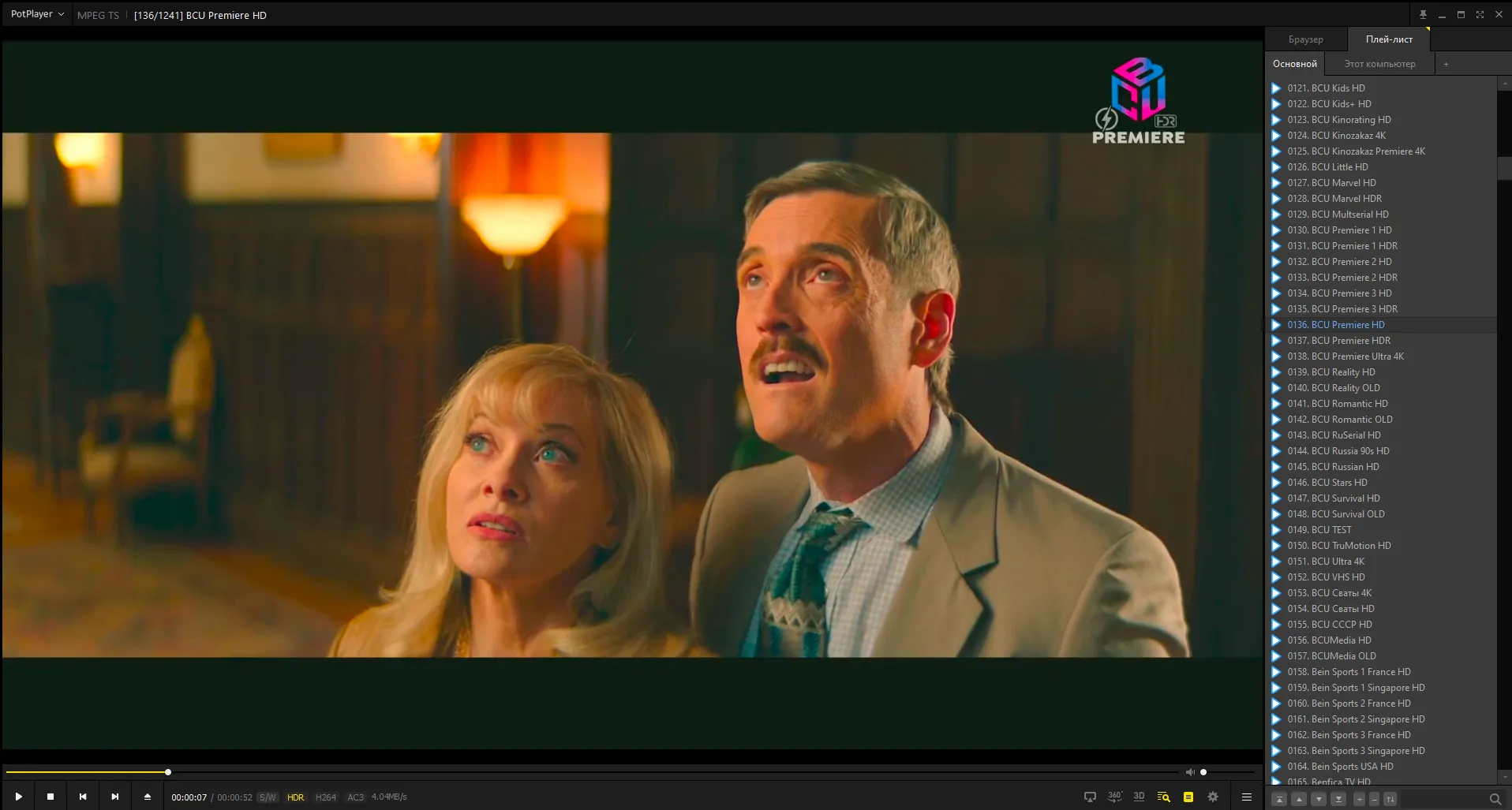Toggle the yellow playlist panel icon
Image resolution: width=1512 pixels, height=810 pixels.
(1188, 797)
